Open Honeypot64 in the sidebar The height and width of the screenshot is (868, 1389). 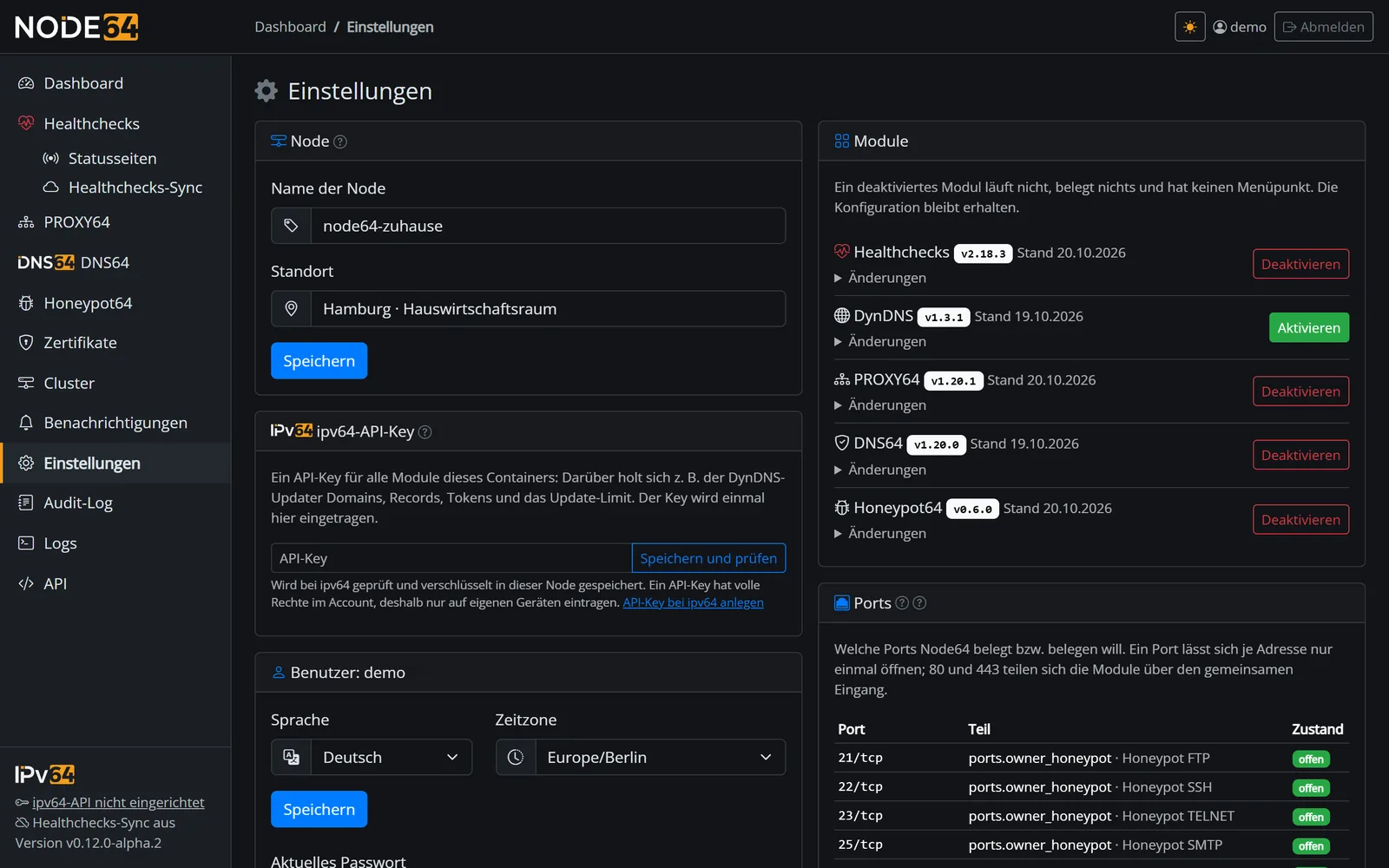click(x=115, y=303)
